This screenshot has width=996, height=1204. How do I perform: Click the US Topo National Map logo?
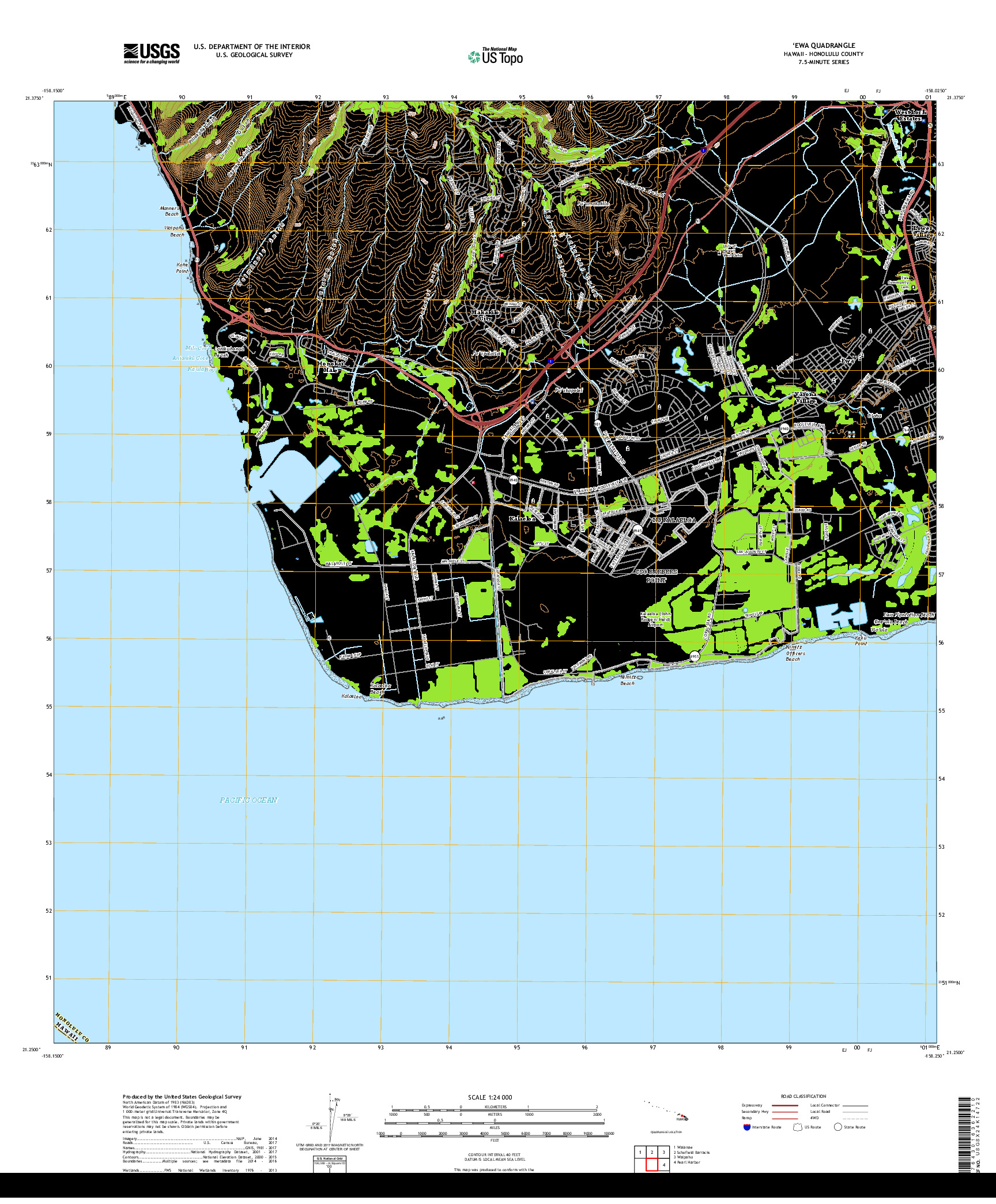pyautogui.click(x=496, y=57)
